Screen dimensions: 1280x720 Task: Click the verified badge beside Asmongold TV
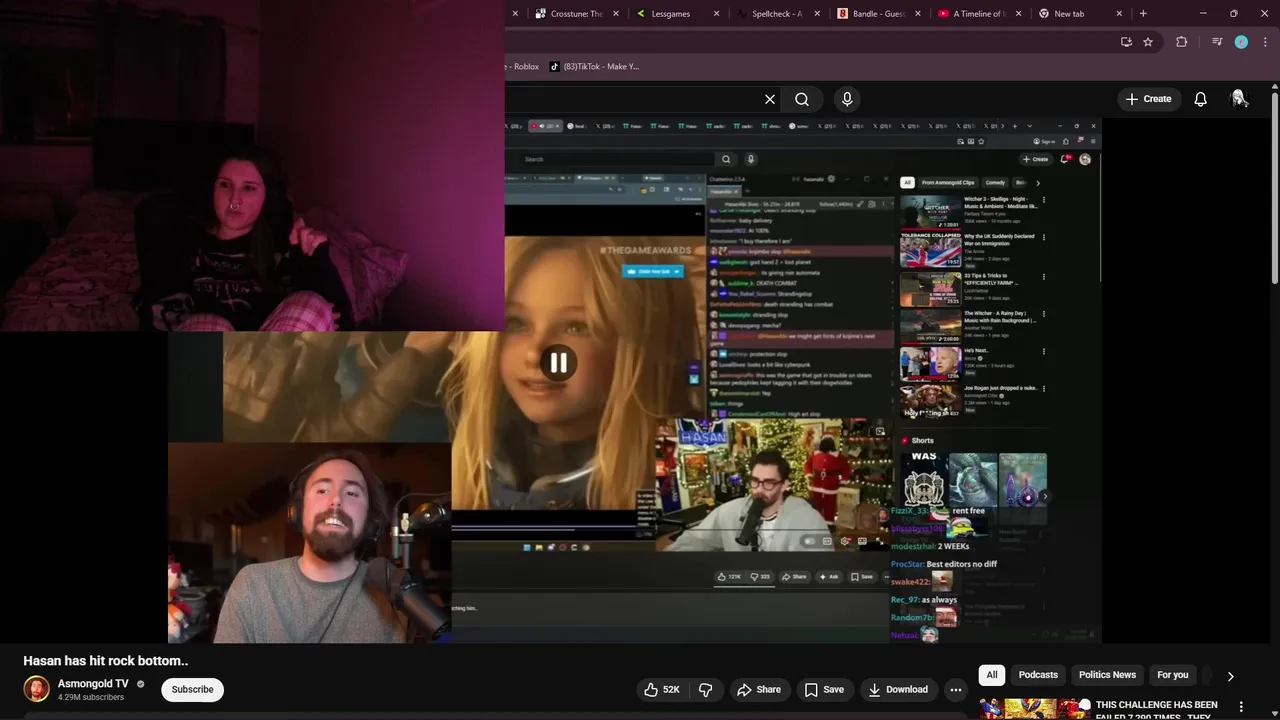(140, 684)
